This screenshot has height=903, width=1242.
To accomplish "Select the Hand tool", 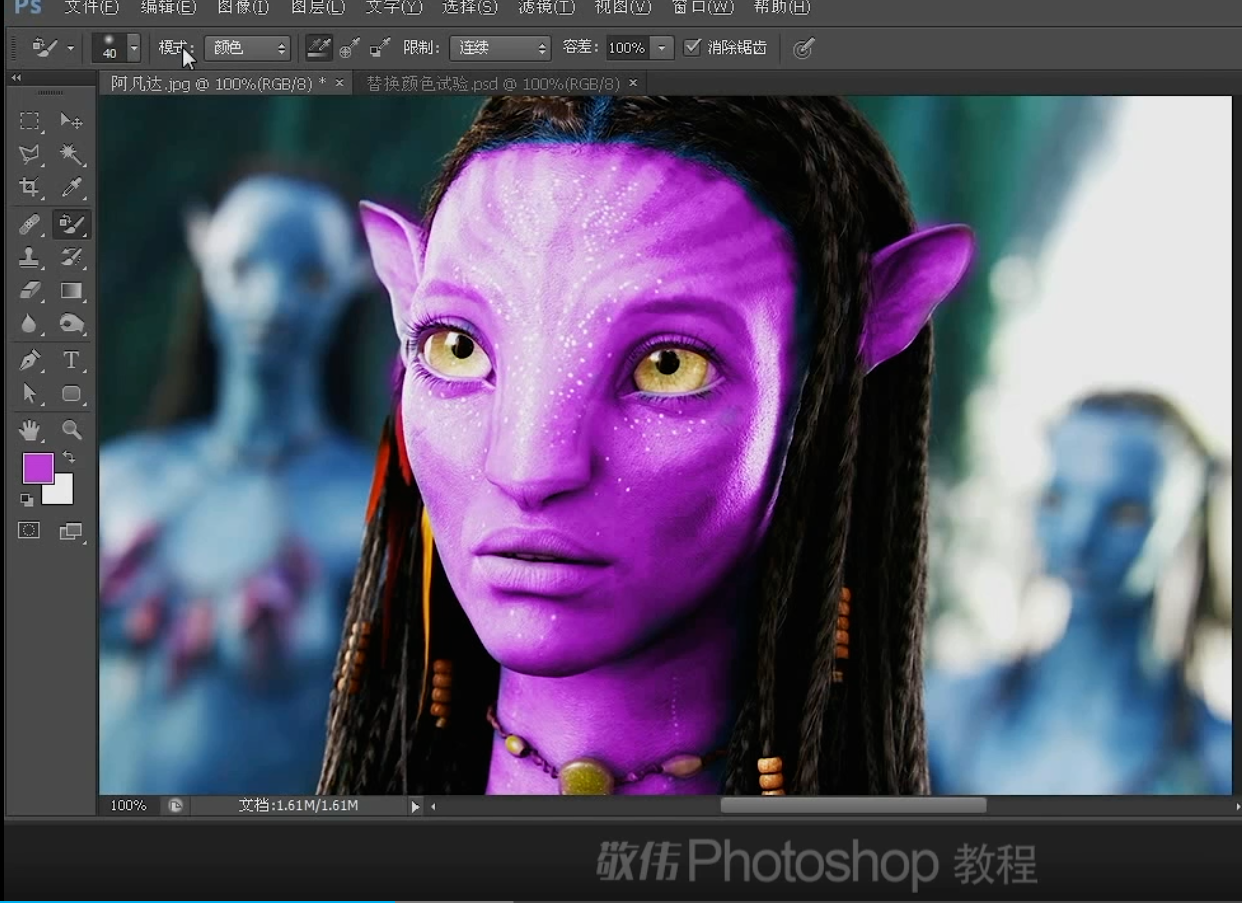I will click(30, 430).
